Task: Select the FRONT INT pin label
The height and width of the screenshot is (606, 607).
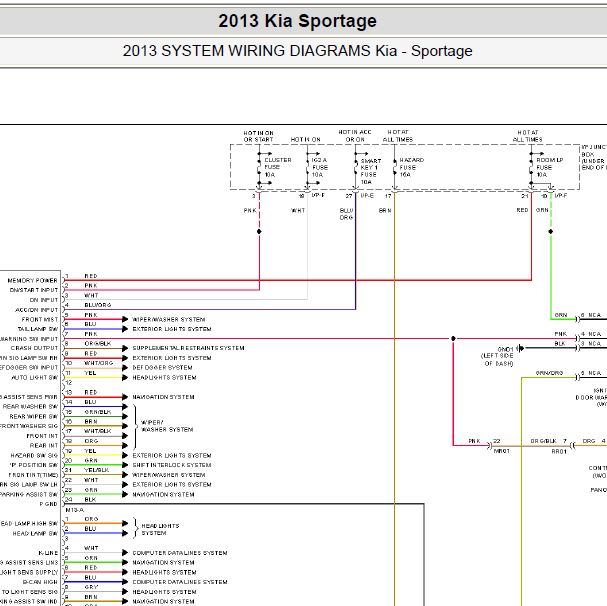Action: coord(42,436)
